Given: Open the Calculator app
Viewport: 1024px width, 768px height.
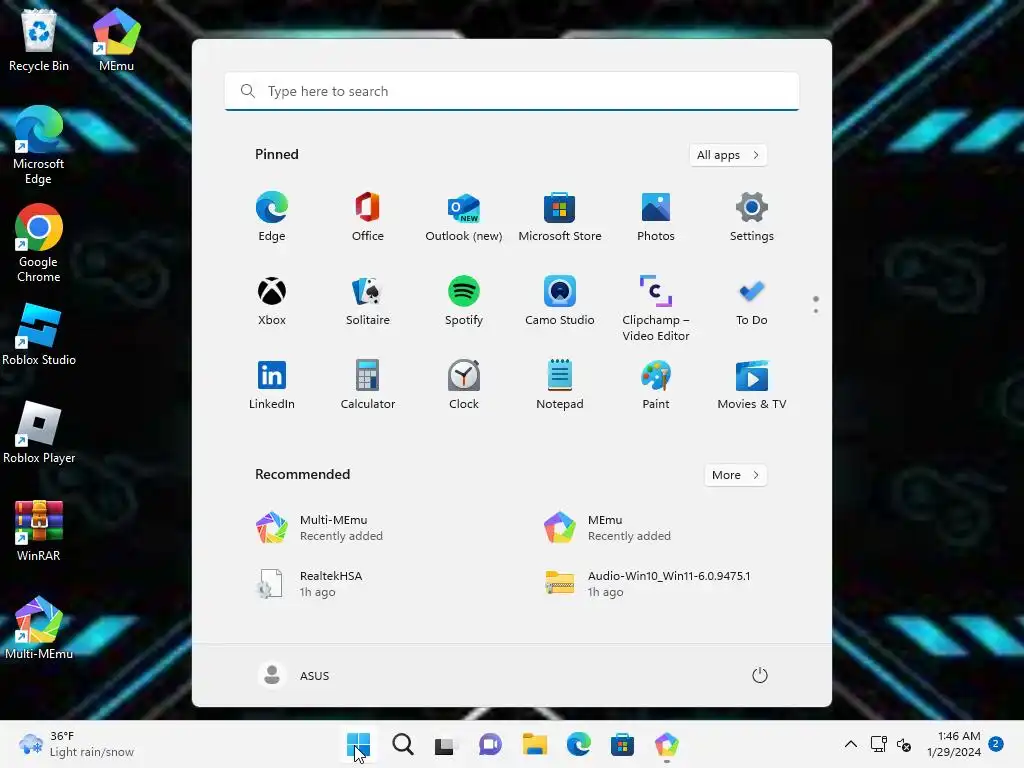Looking at the screenshot, I should point(368,385).
